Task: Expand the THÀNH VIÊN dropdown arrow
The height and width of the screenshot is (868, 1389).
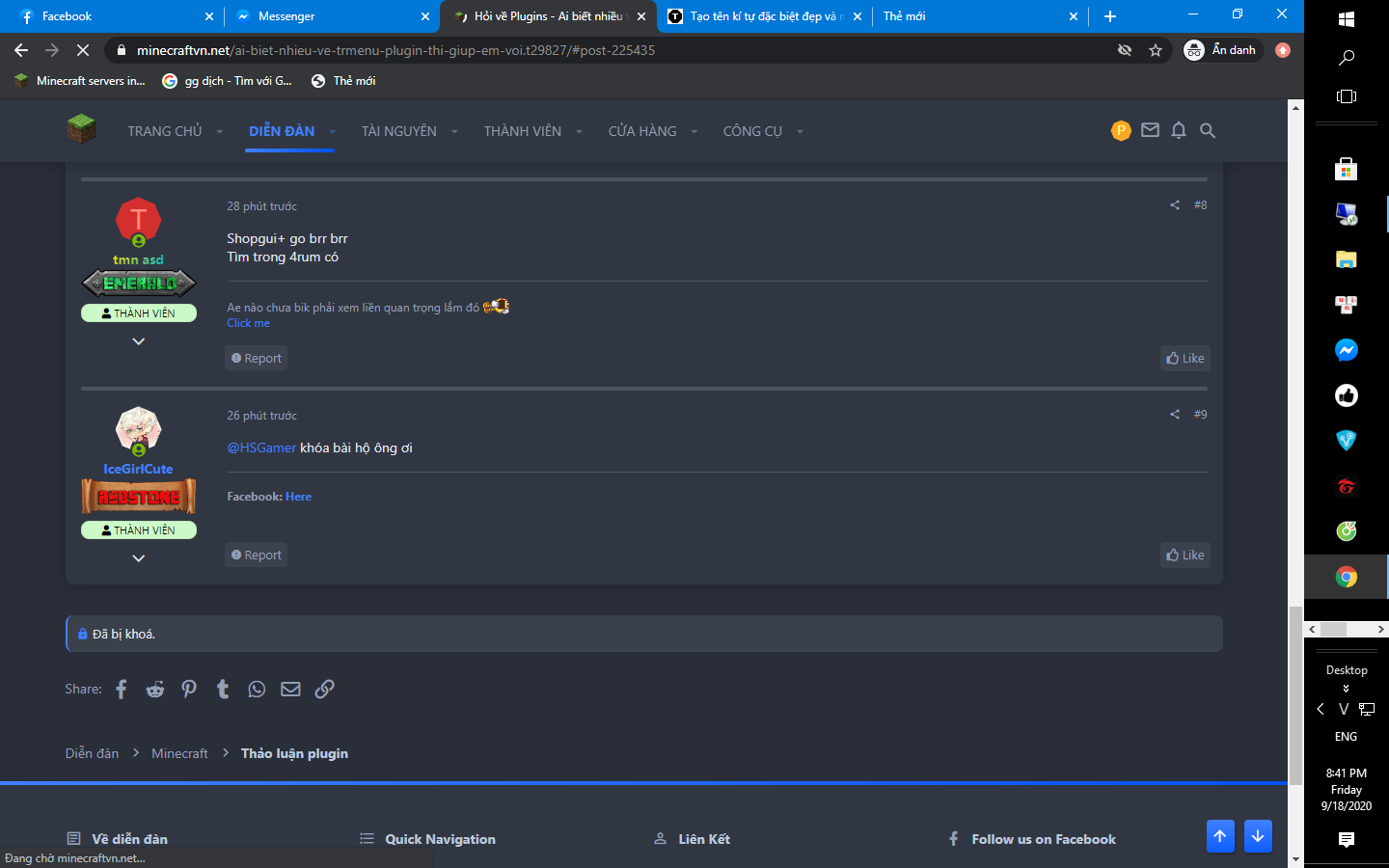Action: click(579, 131)
